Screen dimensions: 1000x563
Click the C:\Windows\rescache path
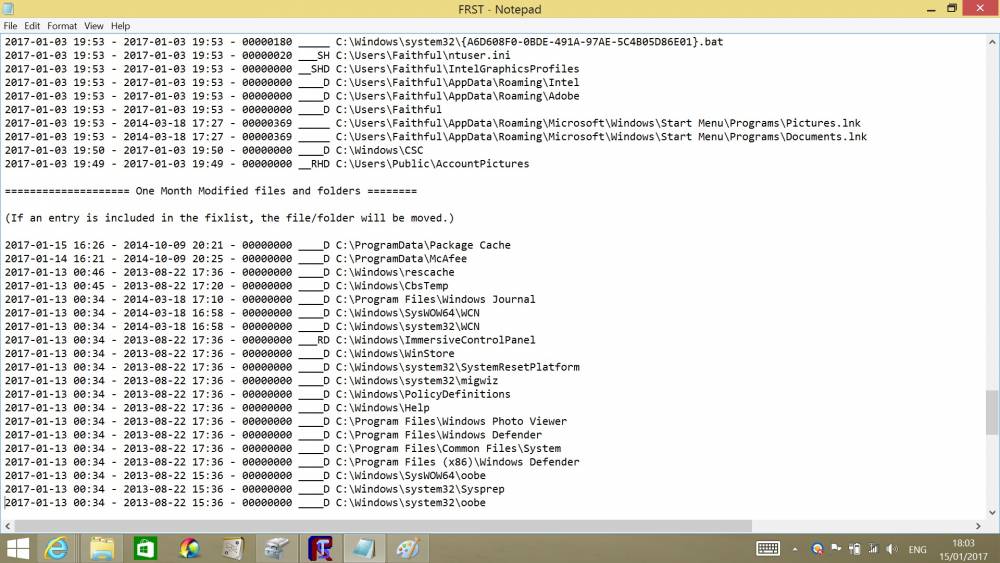[395, 272]
